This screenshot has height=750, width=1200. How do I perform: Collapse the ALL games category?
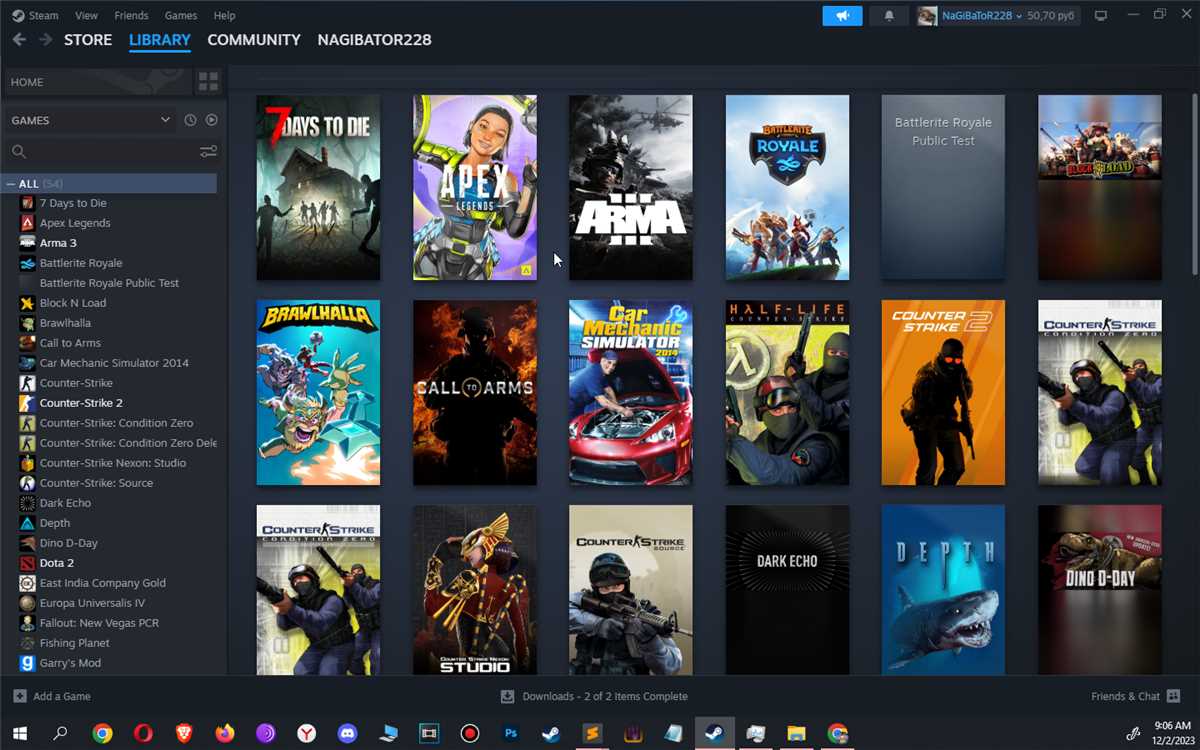(x=11, y=184)
